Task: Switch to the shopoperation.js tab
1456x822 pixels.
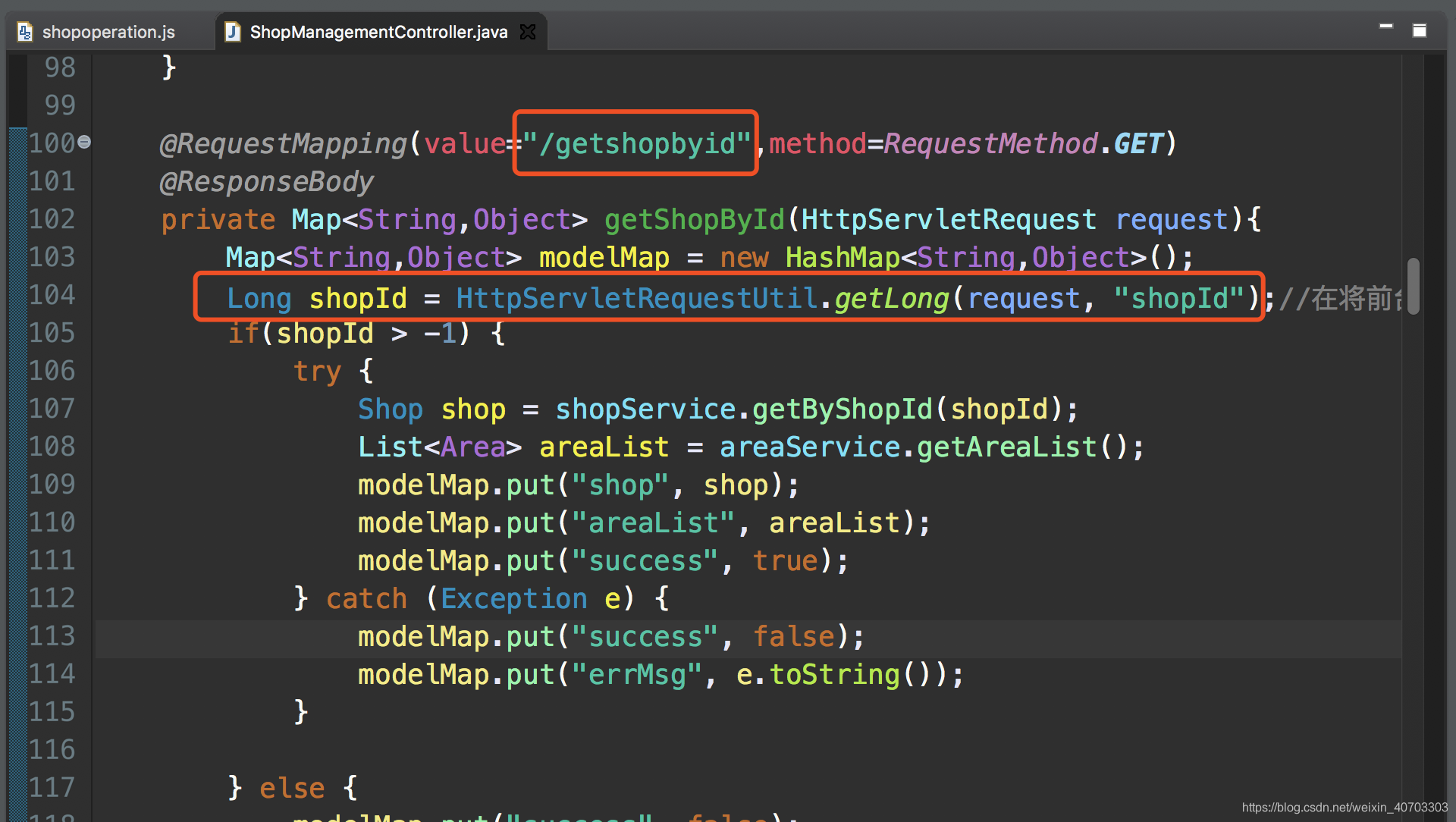Action: point(108,32)
